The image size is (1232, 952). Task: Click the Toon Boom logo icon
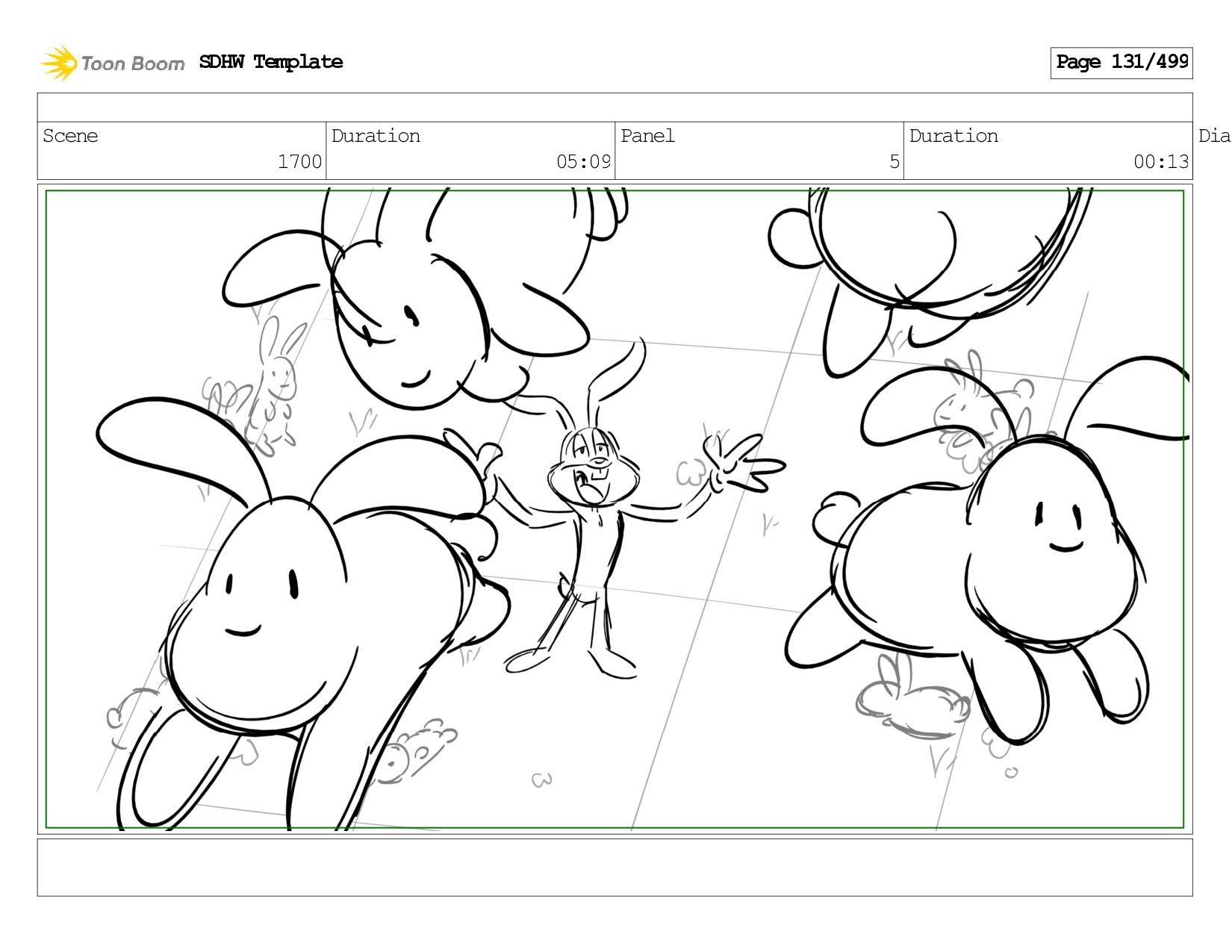(59, 63)
